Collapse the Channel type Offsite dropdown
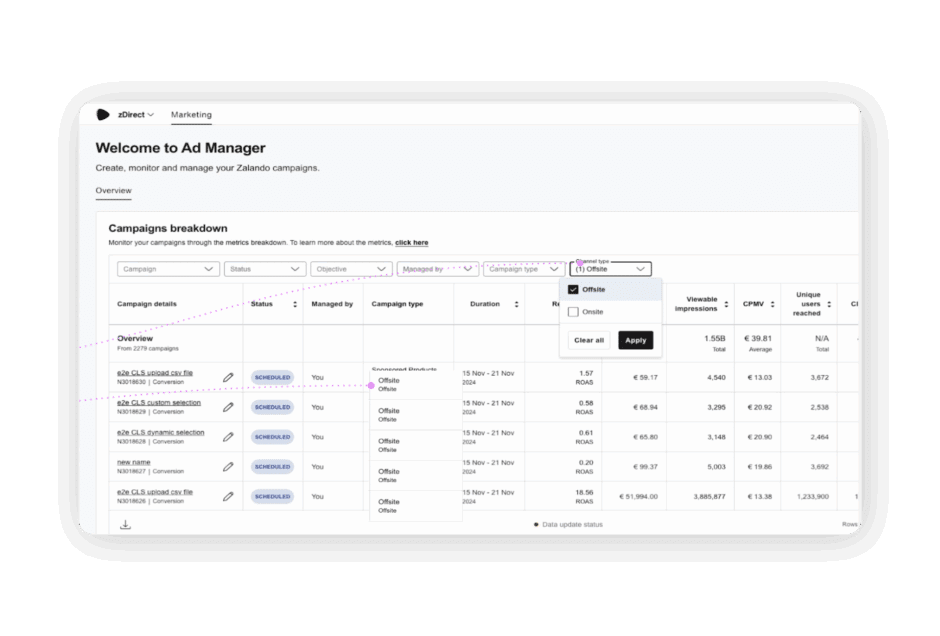 (610, 269)
